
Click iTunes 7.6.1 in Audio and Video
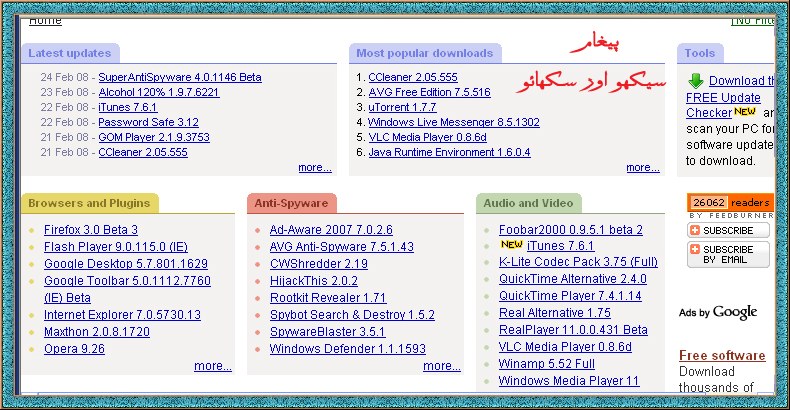pyautogui.click(x=560, y=246)
